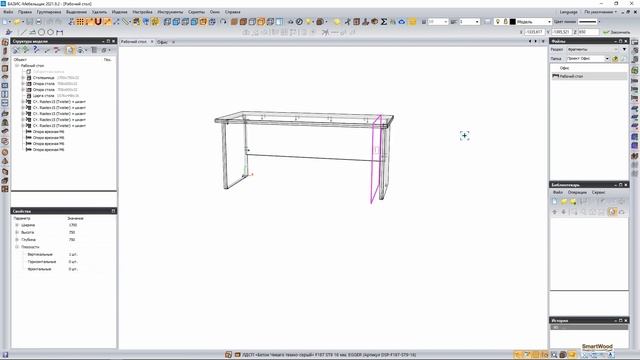Select Рабочий стол in Файлы list
This screenshot has width=640, height=360.
(x=589, y=76)
